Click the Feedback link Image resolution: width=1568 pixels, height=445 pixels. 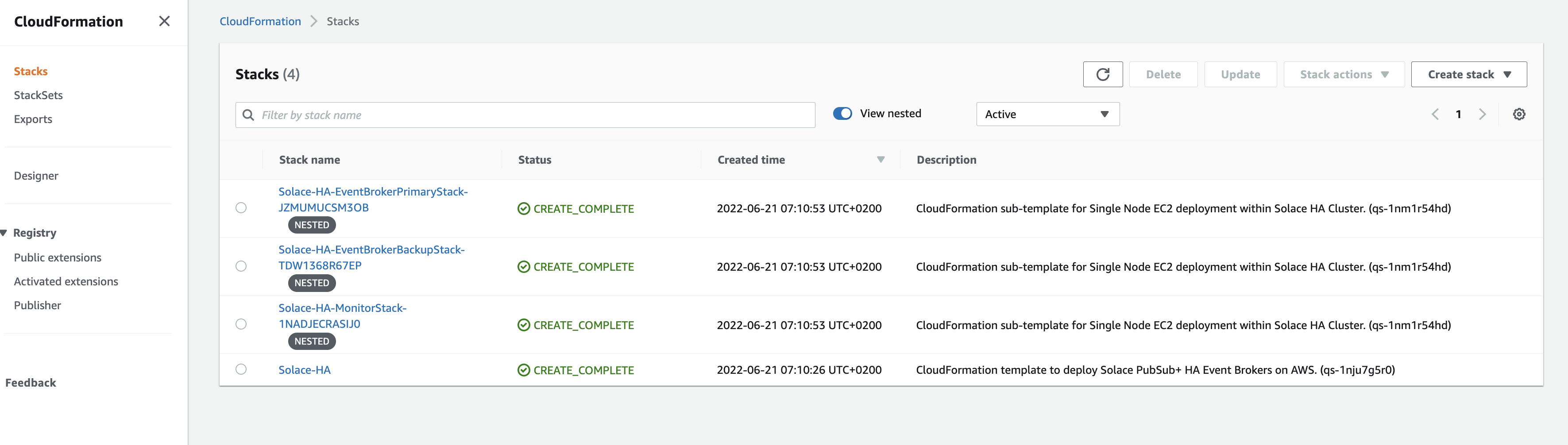31,383
